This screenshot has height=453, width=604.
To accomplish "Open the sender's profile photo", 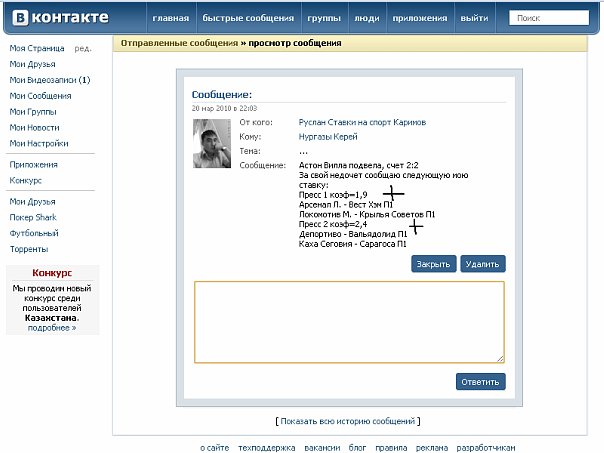I will [x=212, y=145].
